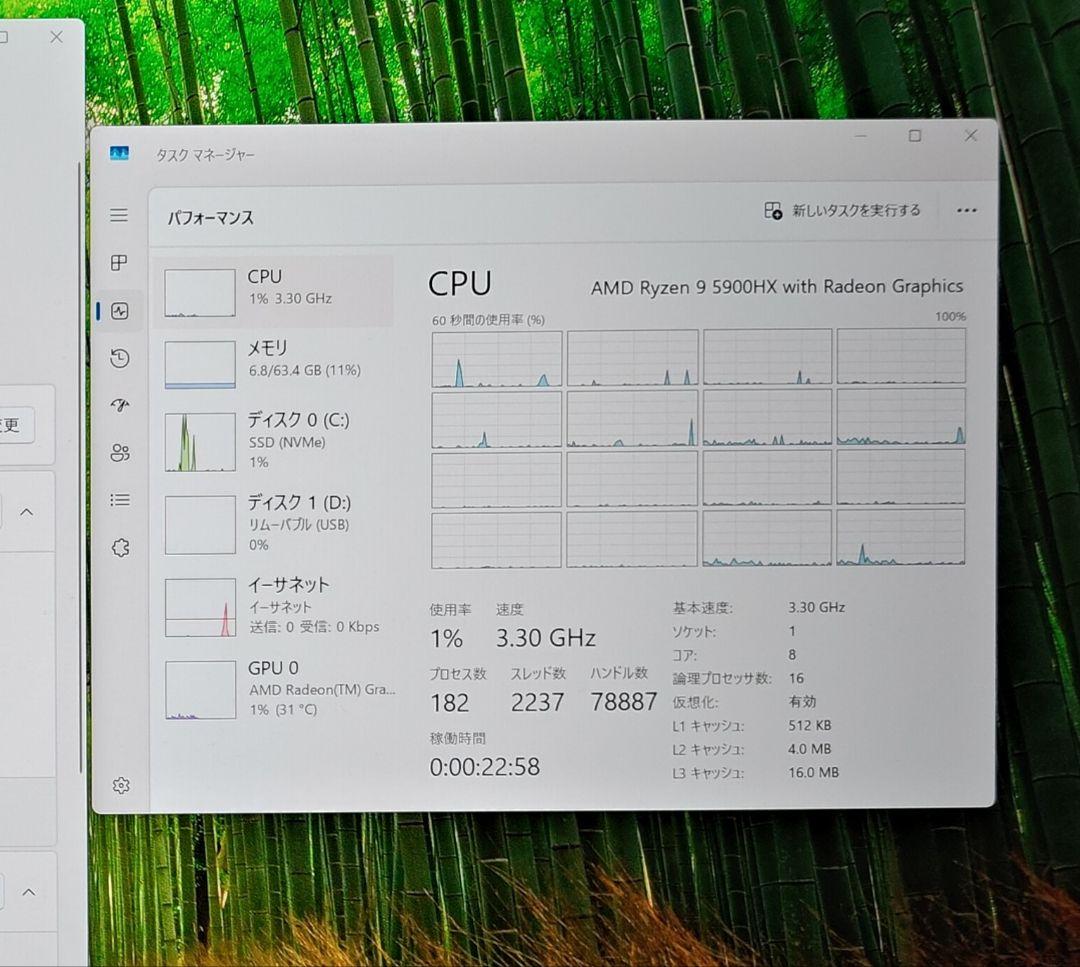Click the 仮想化 value 有効
The width and height of the screenshot is (1080, 967).
point(802,702)
